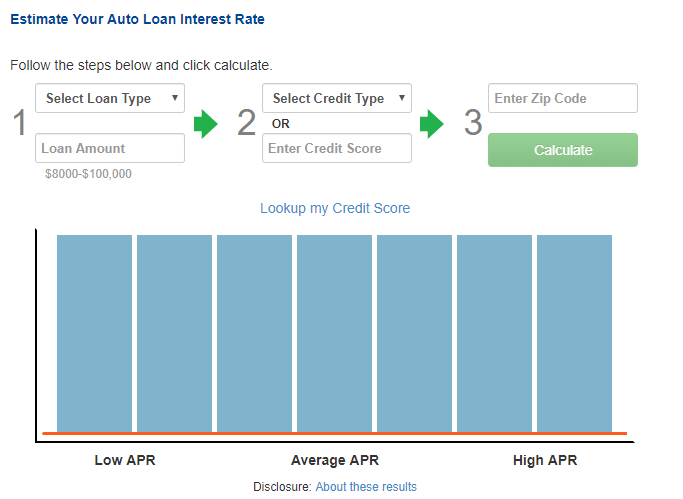Image resolution: width=683 pixels, height=499 pixels.
Task: Click the Average APR axis label
Action: pyautogui.click(x=335, y=460)
